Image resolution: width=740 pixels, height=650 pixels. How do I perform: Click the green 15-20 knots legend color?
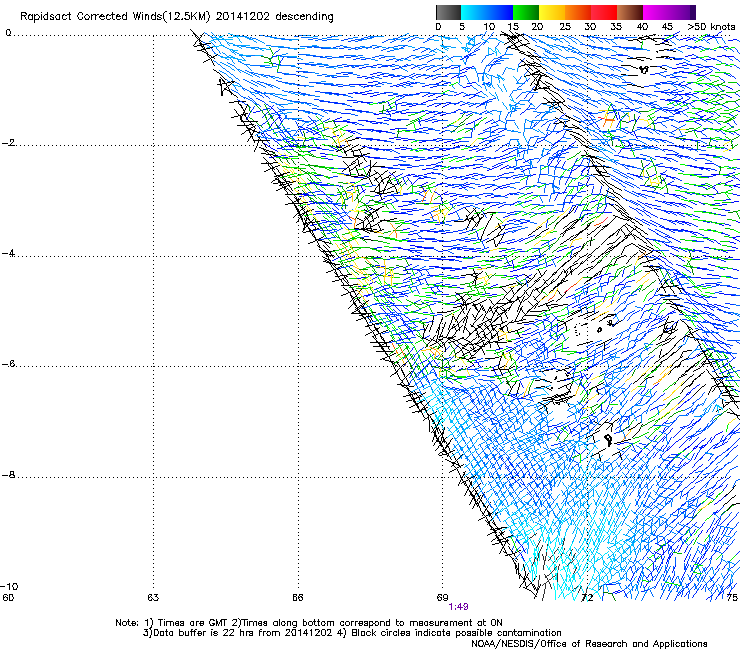pos(526,12)
